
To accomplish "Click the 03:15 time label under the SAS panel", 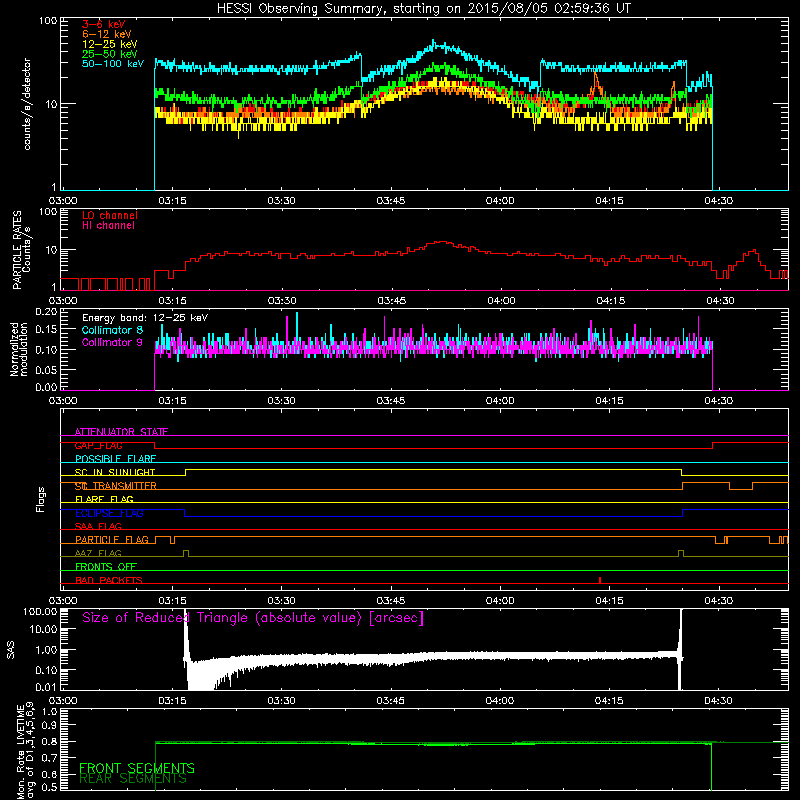I will [172, 701].
